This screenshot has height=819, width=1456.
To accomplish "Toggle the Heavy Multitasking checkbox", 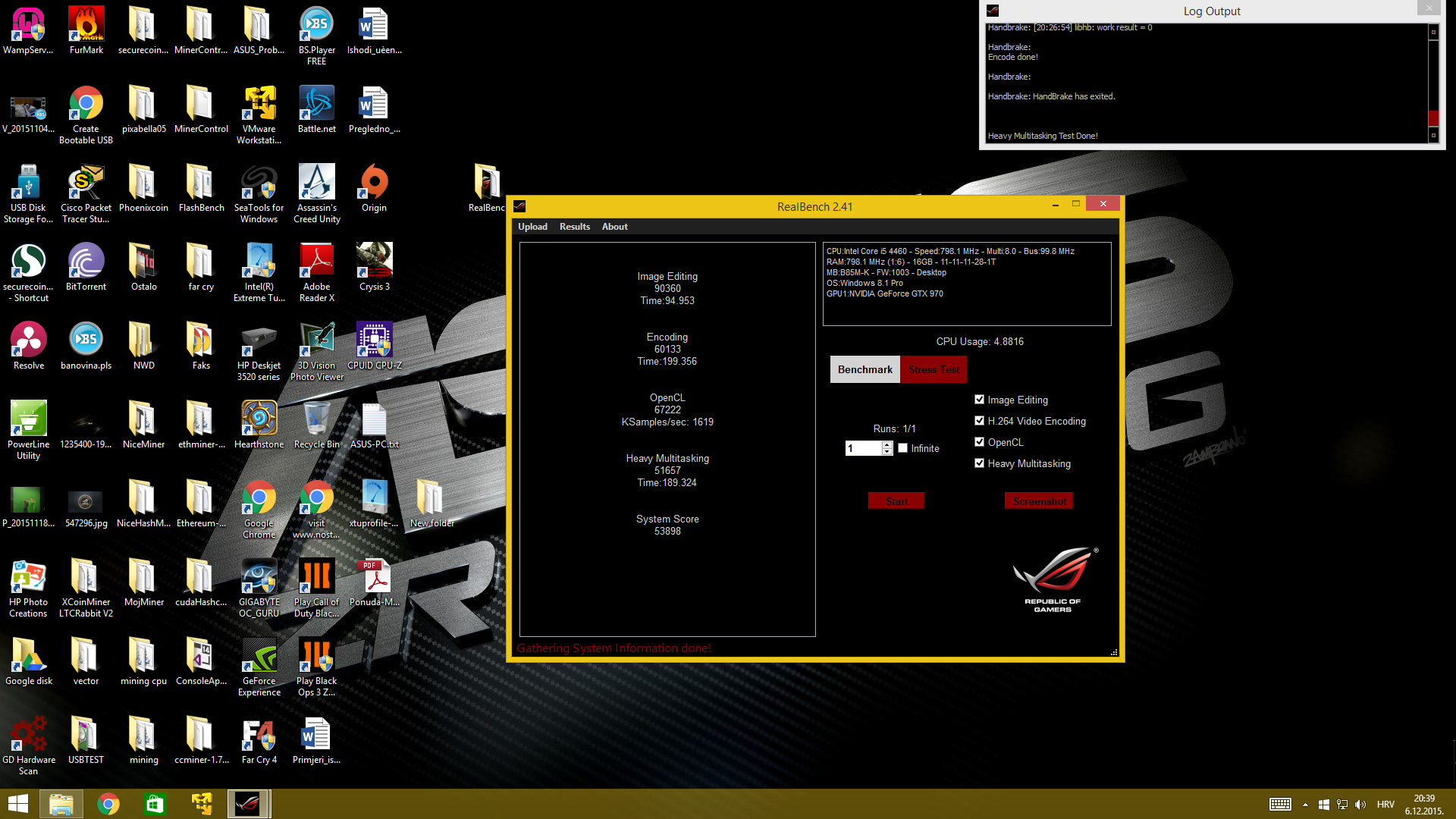I will [979, 463].
